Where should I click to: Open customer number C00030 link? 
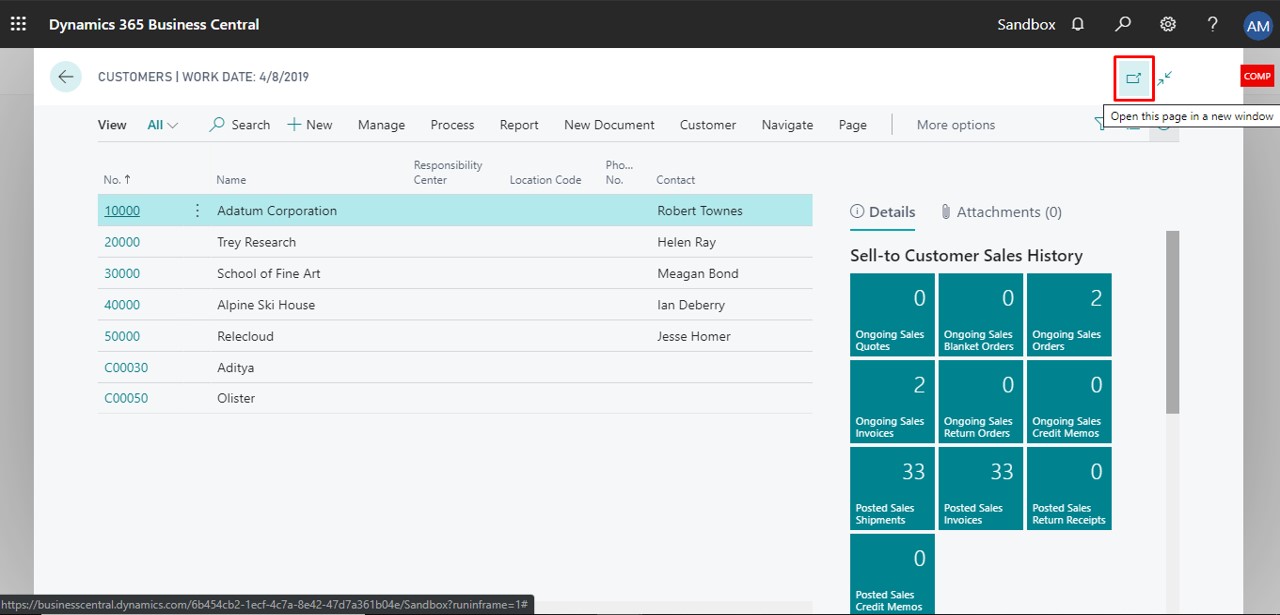click(126, 368)
